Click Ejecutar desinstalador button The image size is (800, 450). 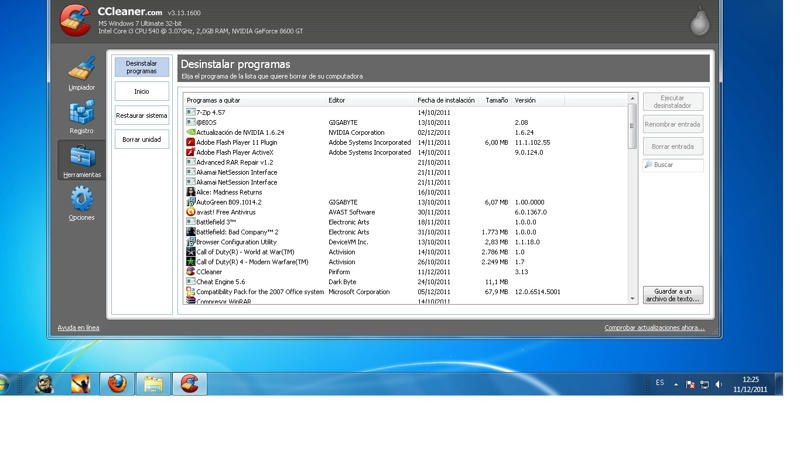672,102
